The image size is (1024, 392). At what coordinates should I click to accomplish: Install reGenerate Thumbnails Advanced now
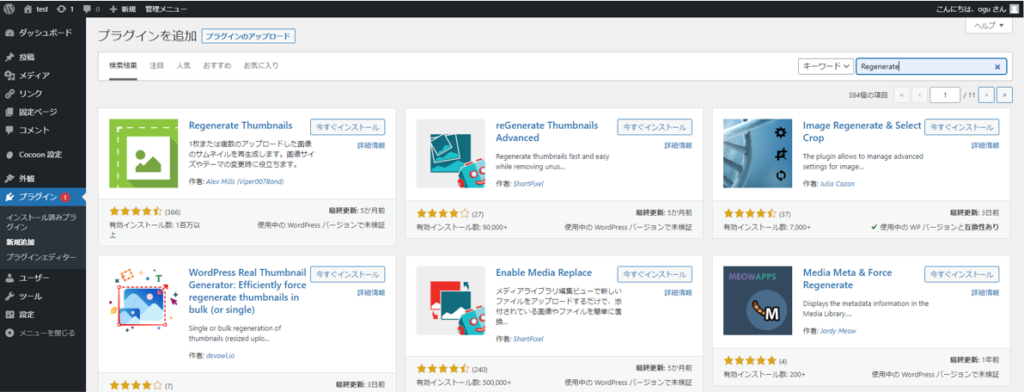click(x=655, y=127)
